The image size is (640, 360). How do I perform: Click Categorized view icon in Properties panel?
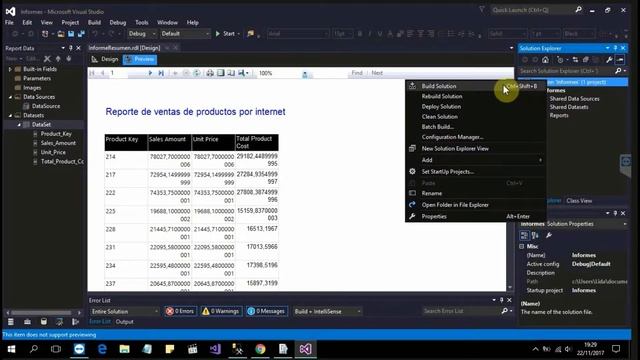(x=524, y=235)
